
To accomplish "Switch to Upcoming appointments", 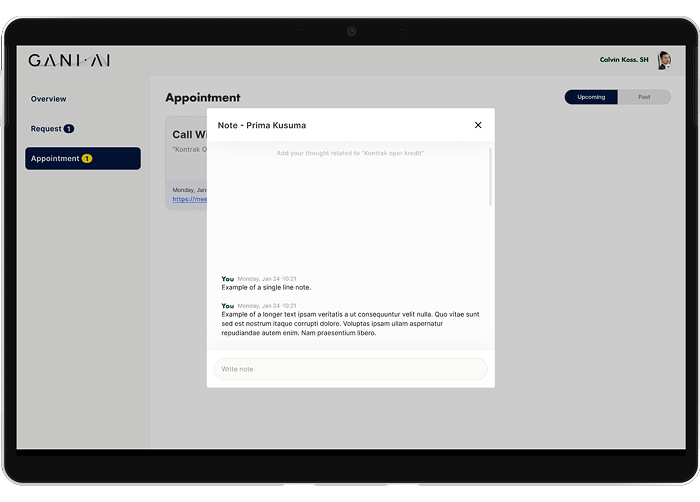I will pos(591,97).
